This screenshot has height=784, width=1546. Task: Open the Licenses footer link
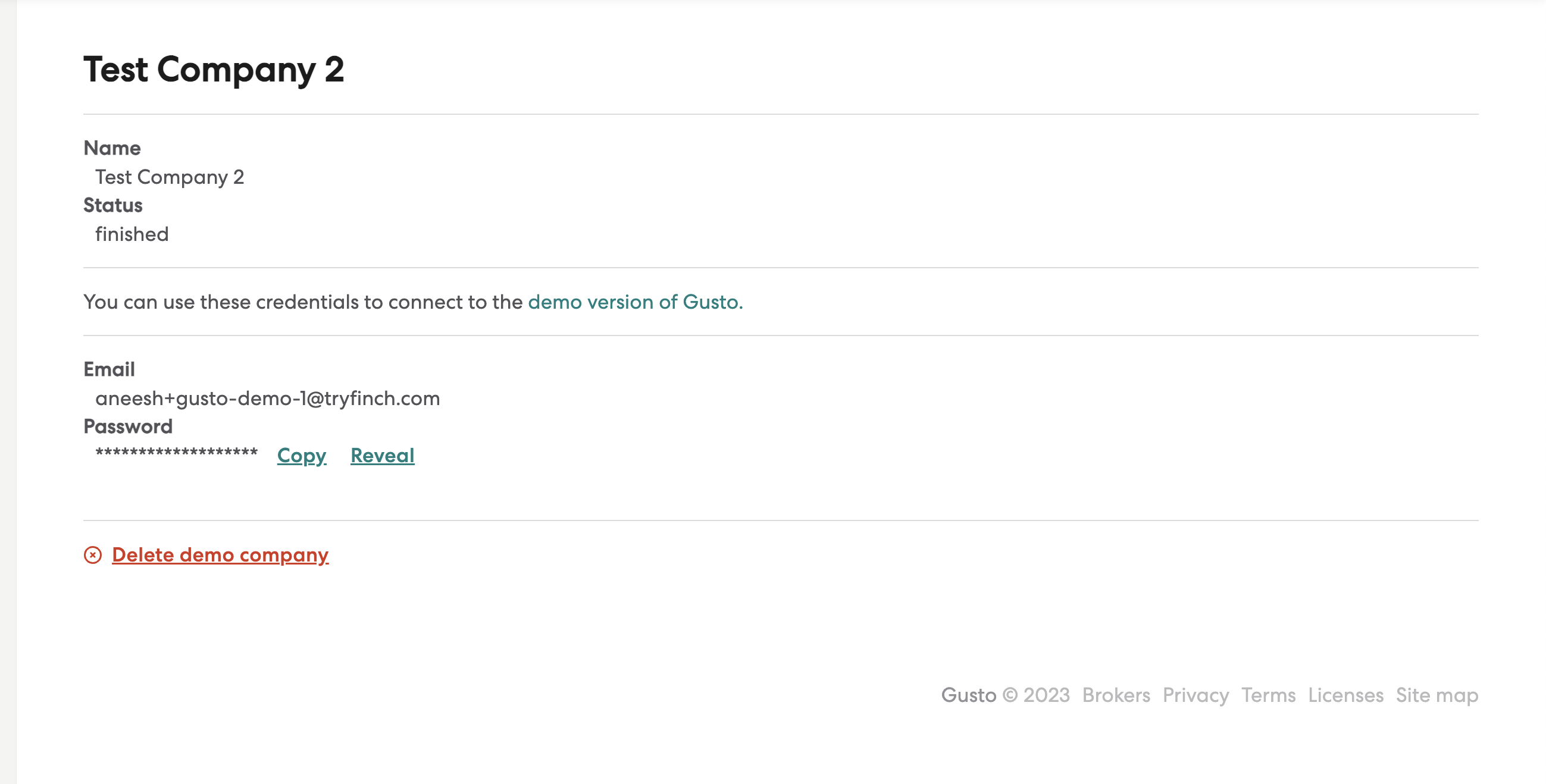pyautogui.click(x=1345, y=695)
